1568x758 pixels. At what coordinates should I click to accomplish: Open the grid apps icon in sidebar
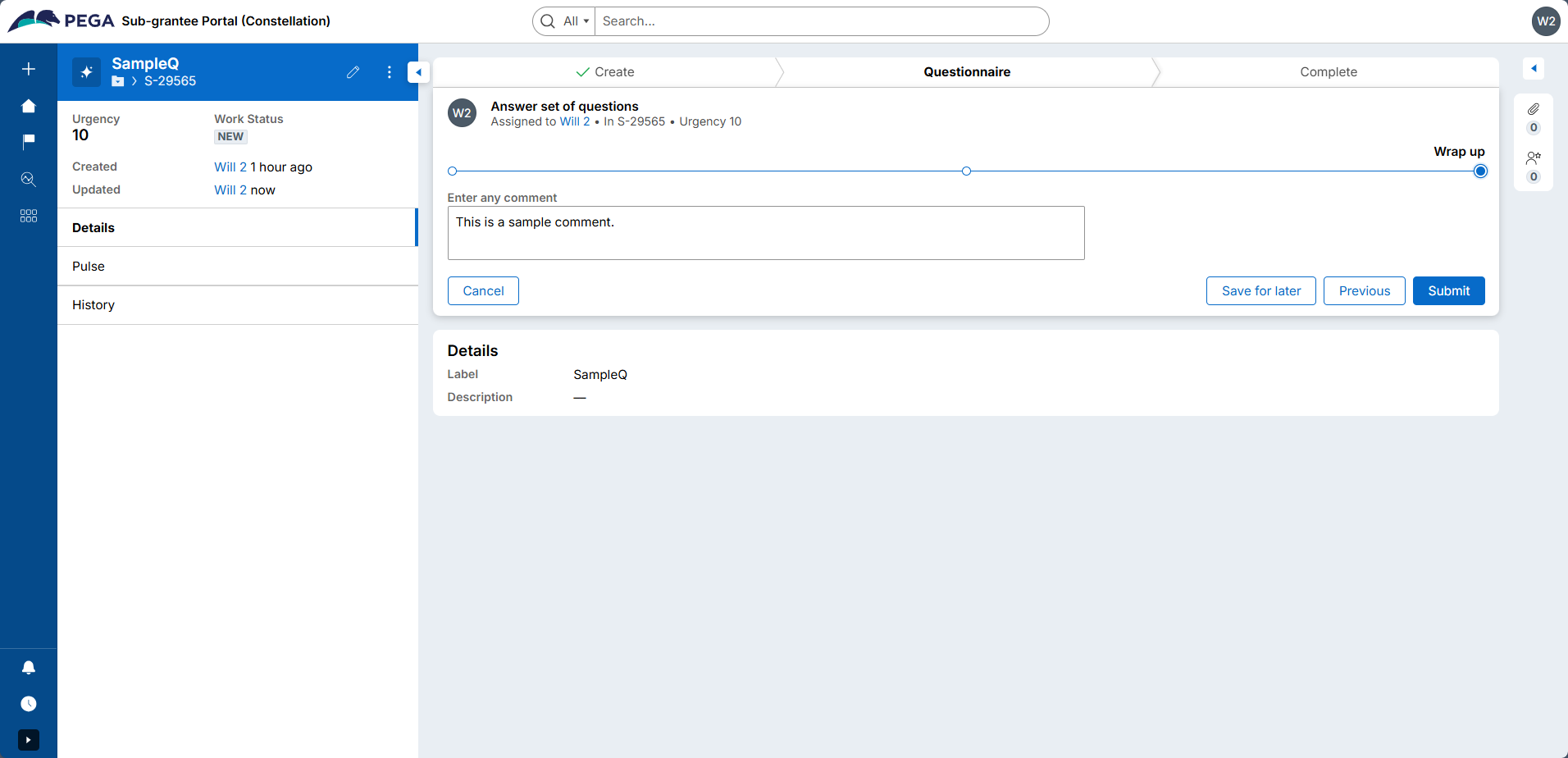tap(29, 216)
